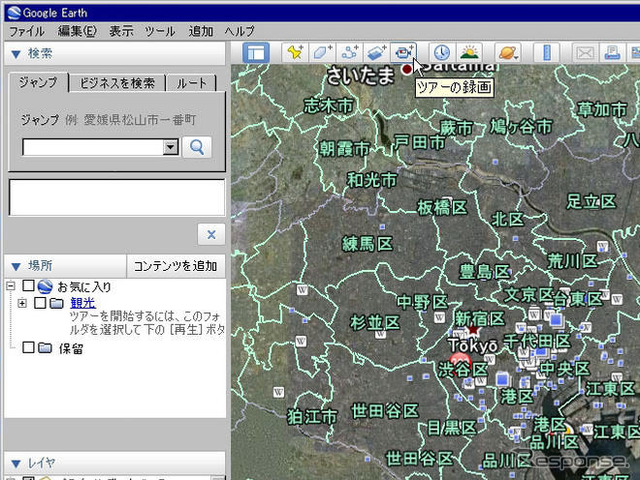640x480 pixels.
Task: Click the magnifier search button
Action: 197,147
